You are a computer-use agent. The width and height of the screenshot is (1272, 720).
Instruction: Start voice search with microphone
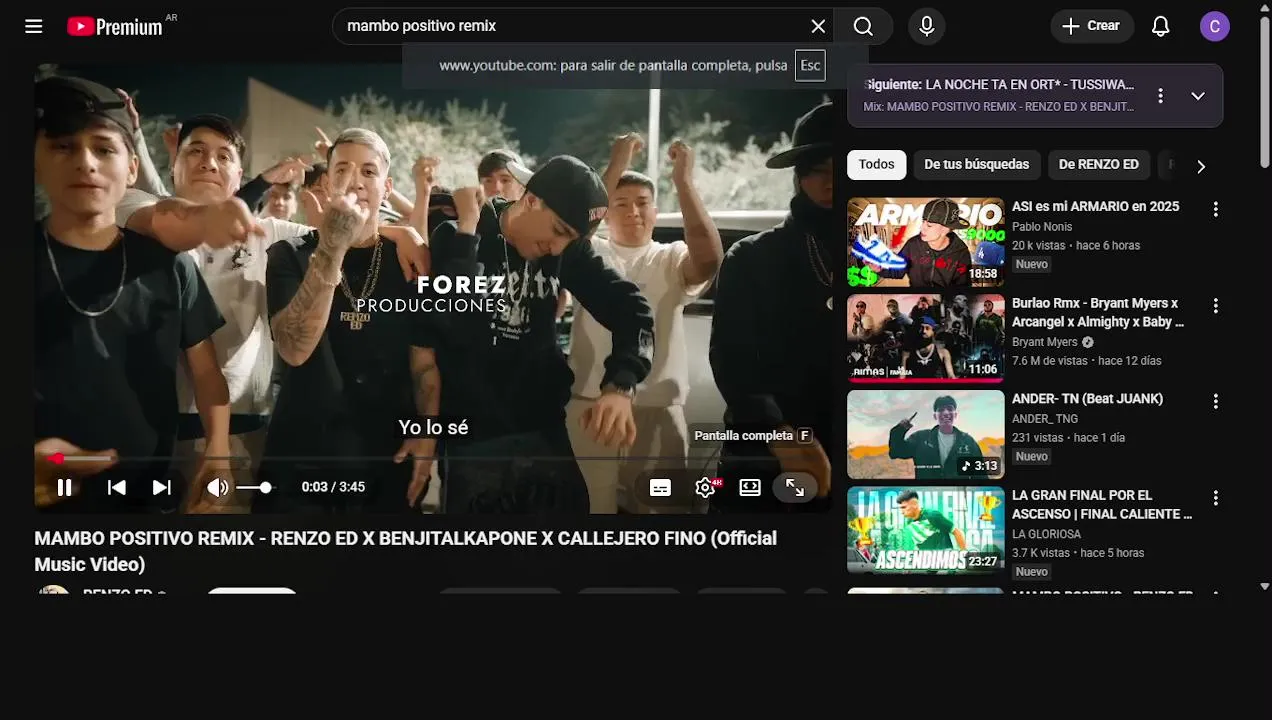point(927,26)
